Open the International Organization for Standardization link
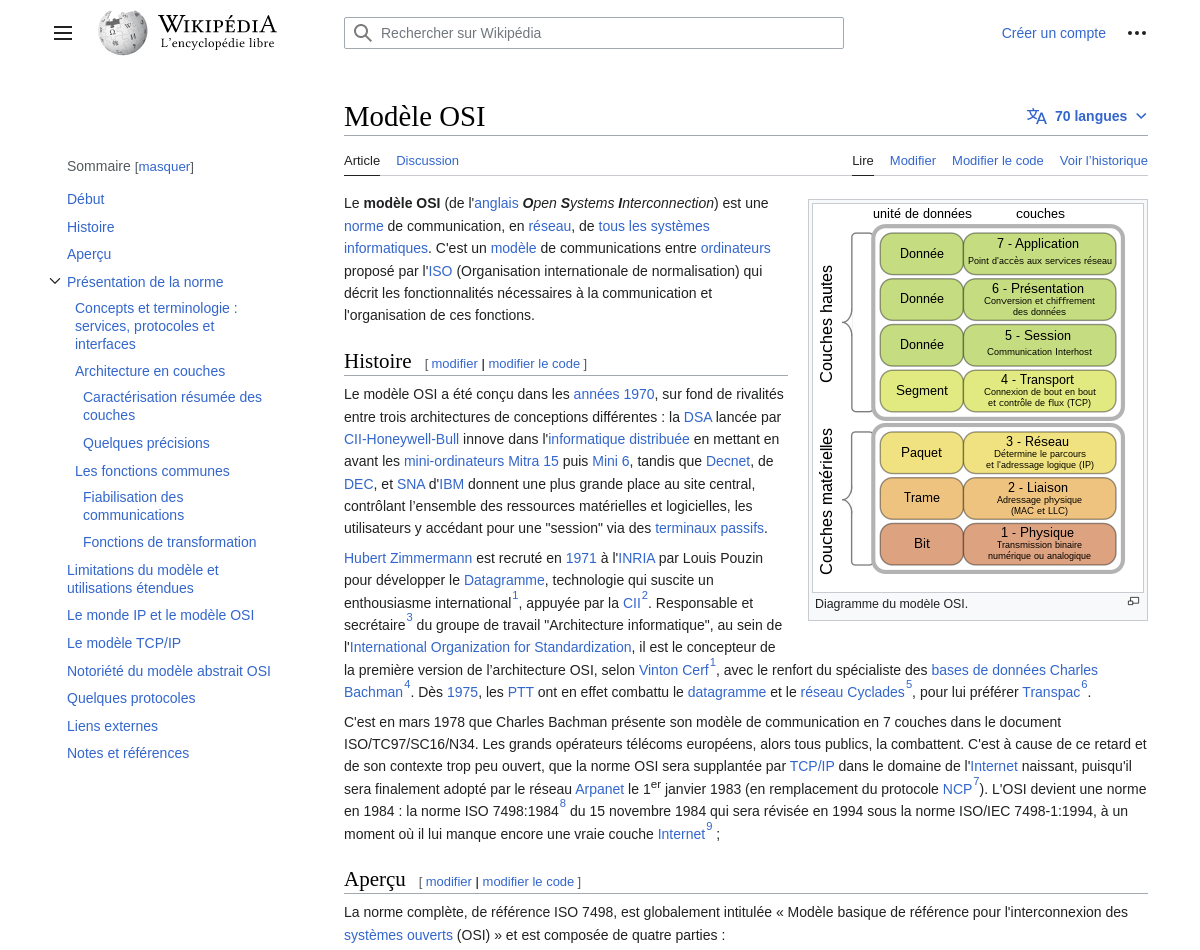 tap(491, 647)
